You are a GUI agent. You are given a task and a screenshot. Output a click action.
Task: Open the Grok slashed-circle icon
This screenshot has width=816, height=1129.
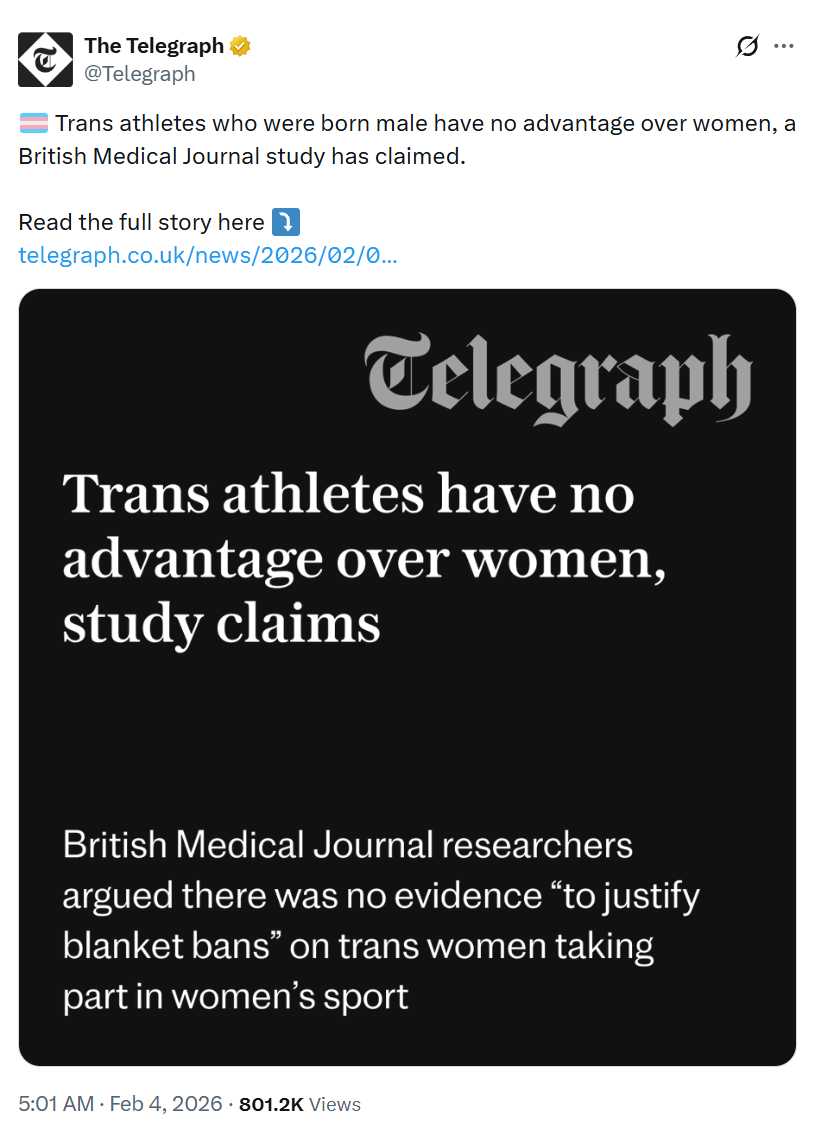click(x=746, y=46)
